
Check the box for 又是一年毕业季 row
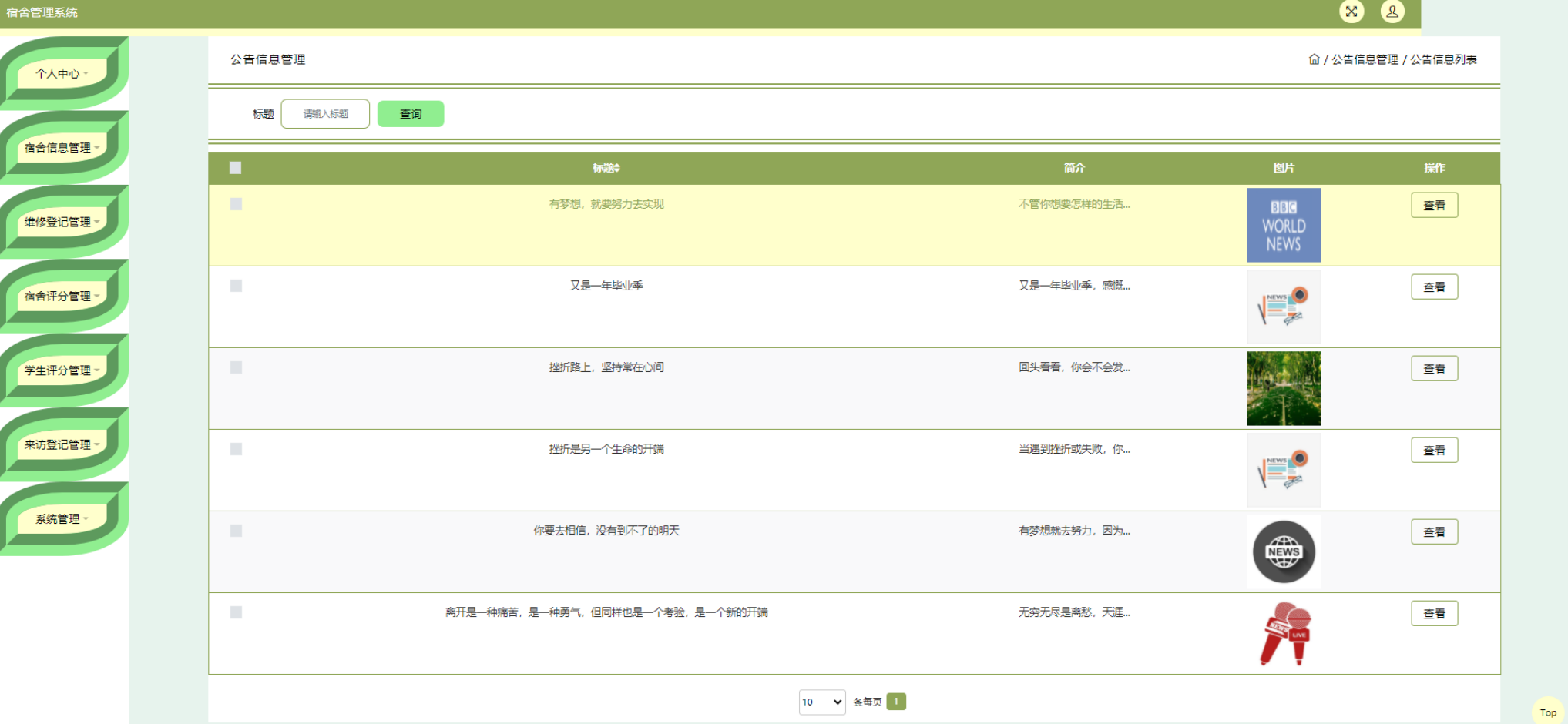[x=236, y=286]
